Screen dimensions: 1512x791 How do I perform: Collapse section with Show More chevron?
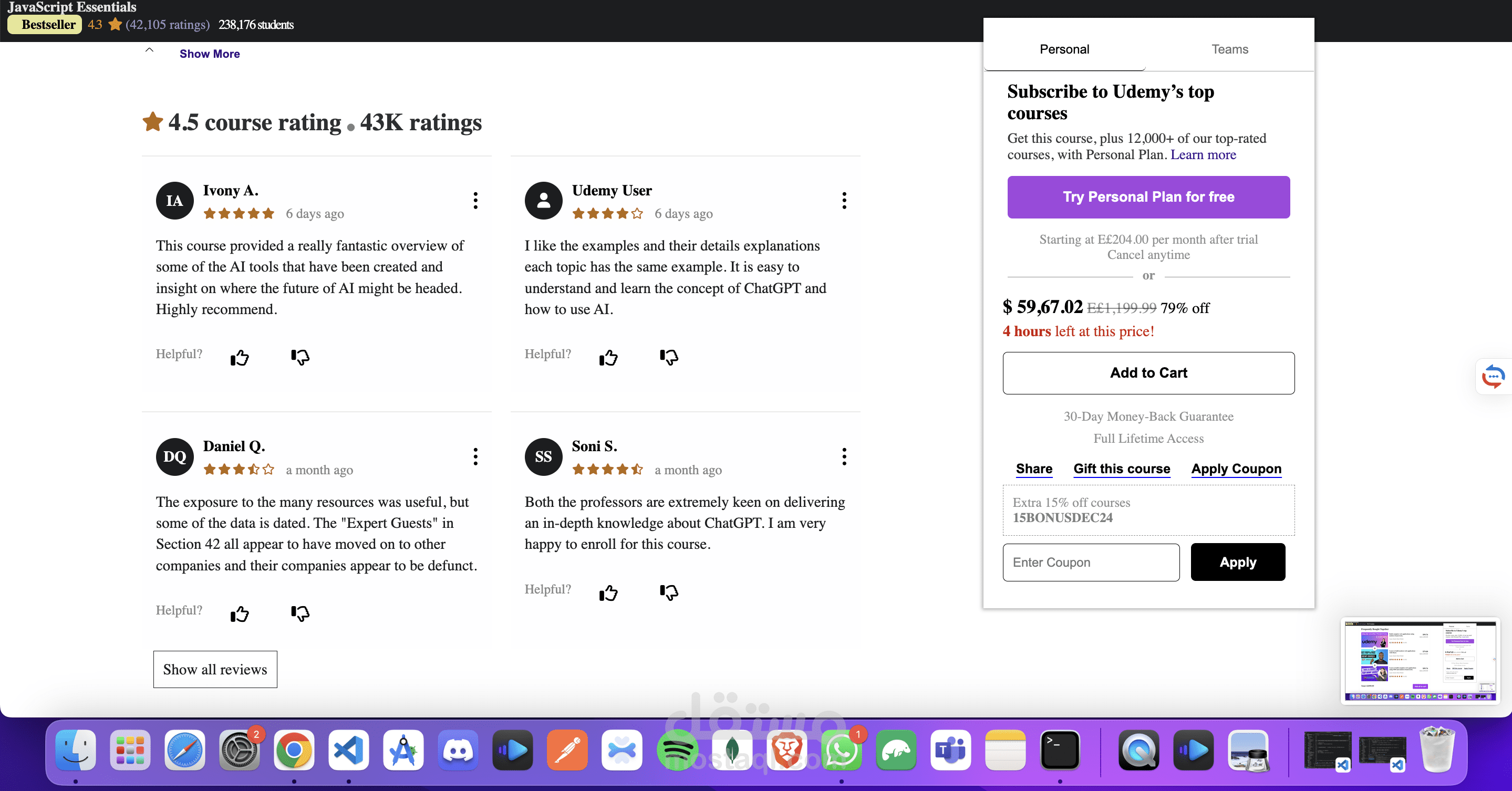click(150, 50)
